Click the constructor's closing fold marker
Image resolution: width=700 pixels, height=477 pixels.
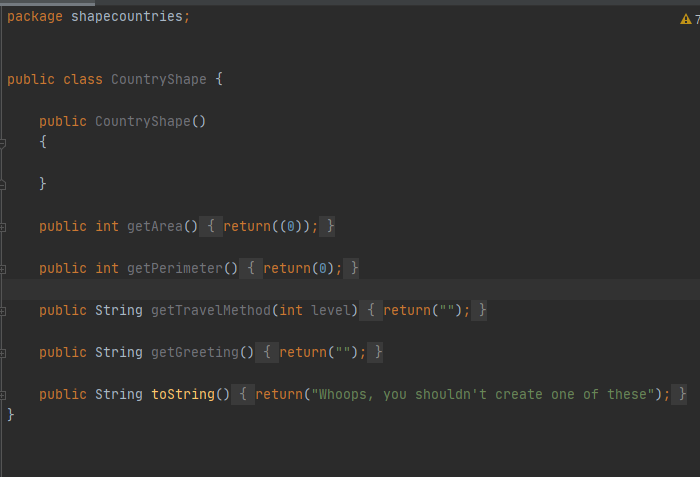(x=3, y=185)
